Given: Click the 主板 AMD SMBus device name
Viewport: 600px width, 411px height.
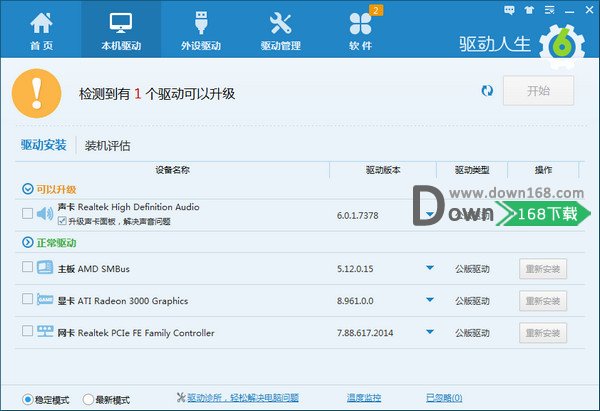Looking at the screenshot, I should 94,269.
